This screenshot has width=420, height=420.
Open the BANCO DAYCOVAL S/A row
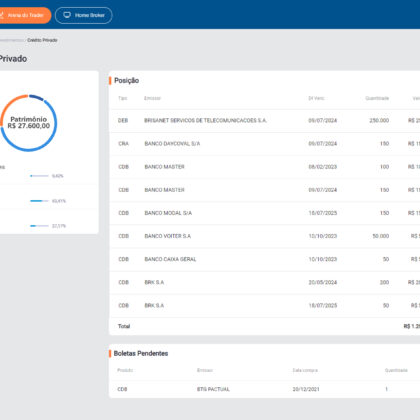click(264, 143)
